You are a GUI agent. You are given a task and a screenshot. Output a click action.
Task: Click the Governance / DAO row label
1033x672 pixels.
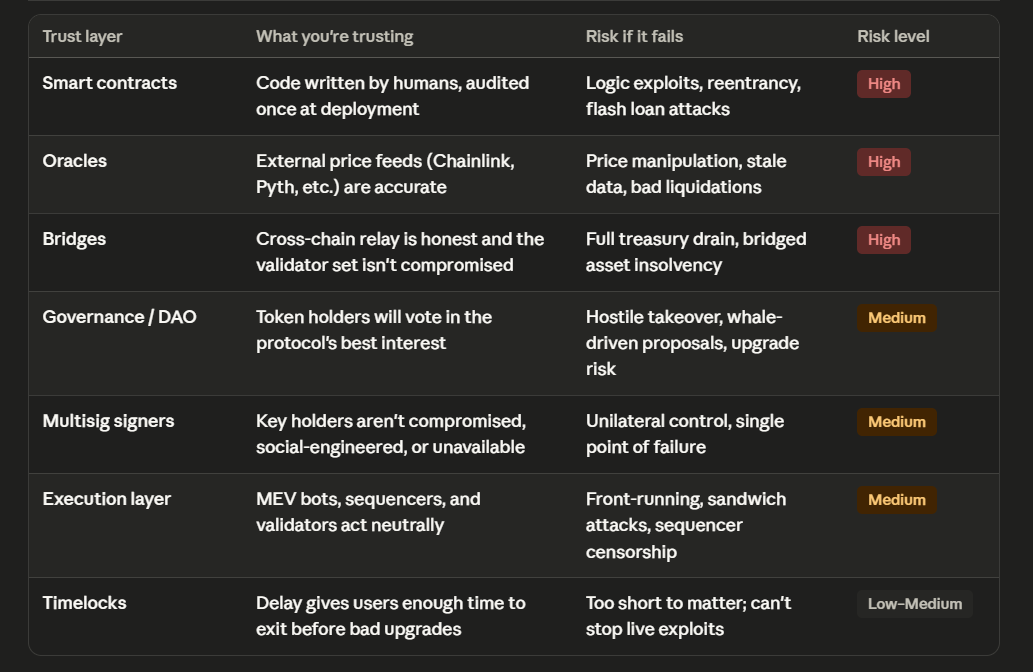point(119,317)
